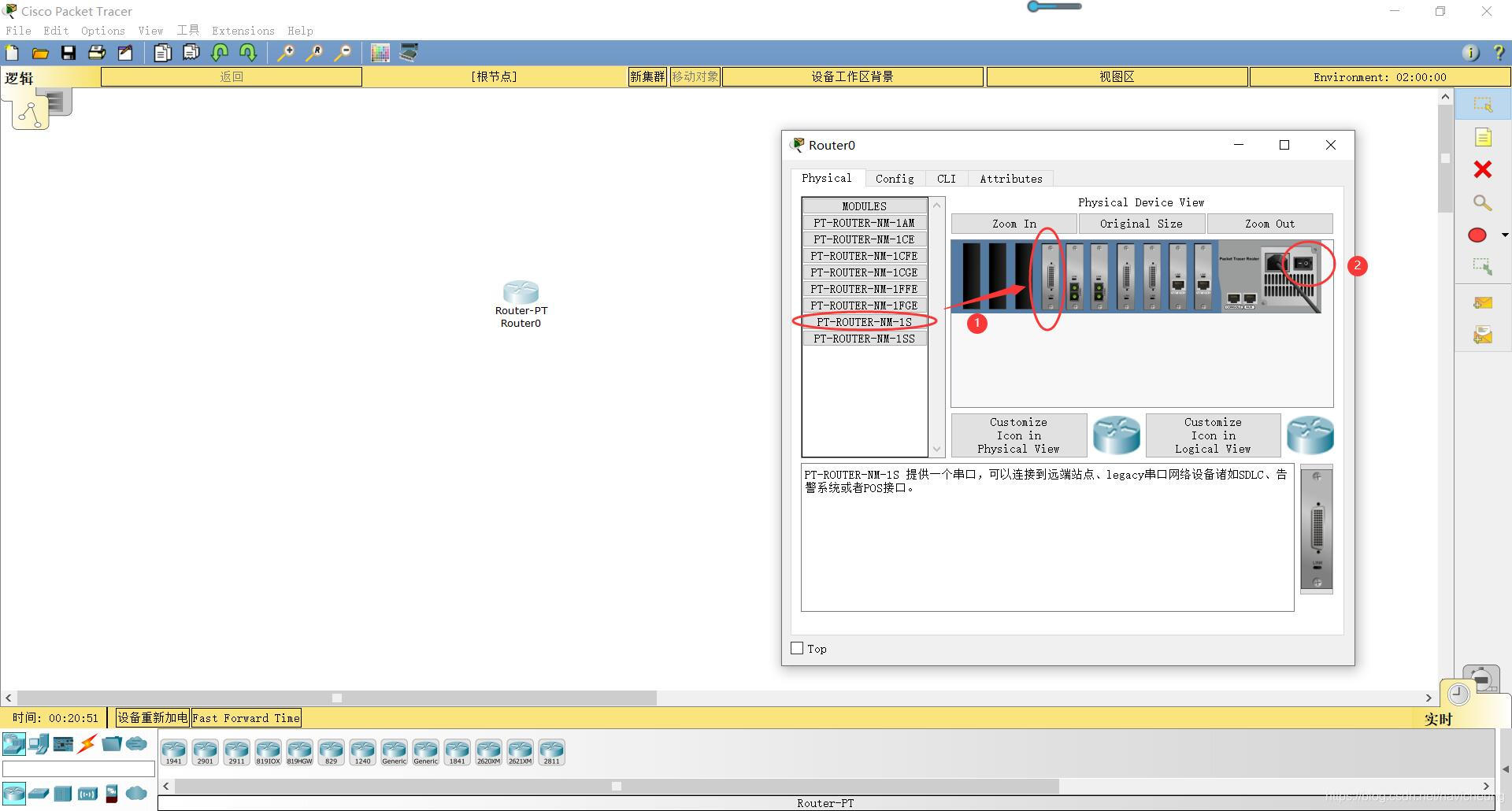1512x811 pixels.
Task: Open the Options menu
Action: (103, 31)
